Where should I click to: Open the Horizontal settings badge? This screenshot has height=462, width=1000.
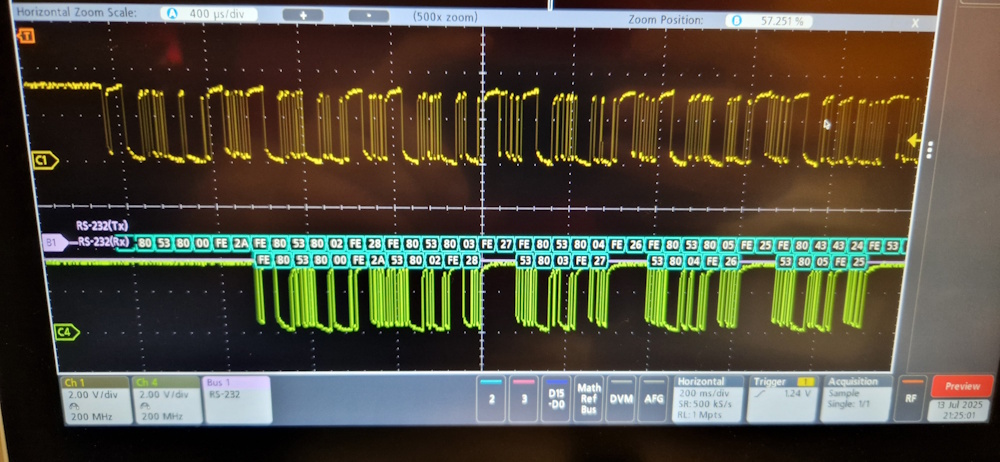pos(708,400)
